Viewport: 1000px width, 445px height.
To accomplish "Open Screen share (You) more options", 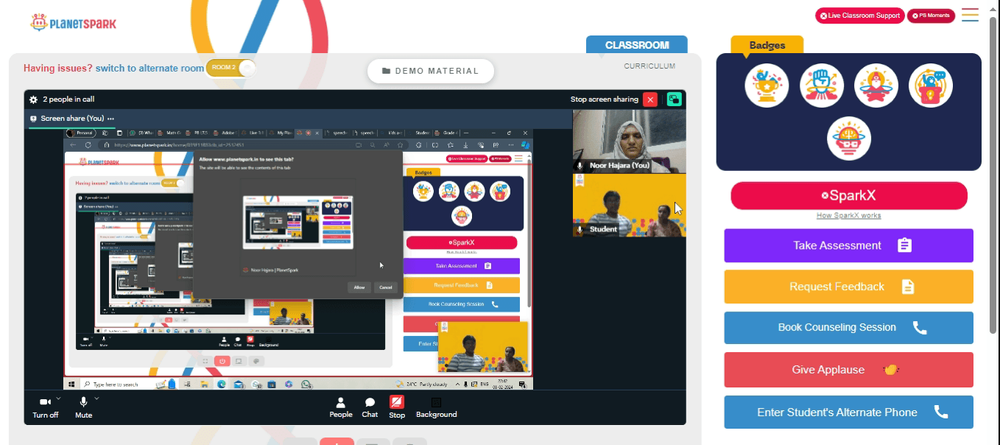I will [x=111, y=119].
